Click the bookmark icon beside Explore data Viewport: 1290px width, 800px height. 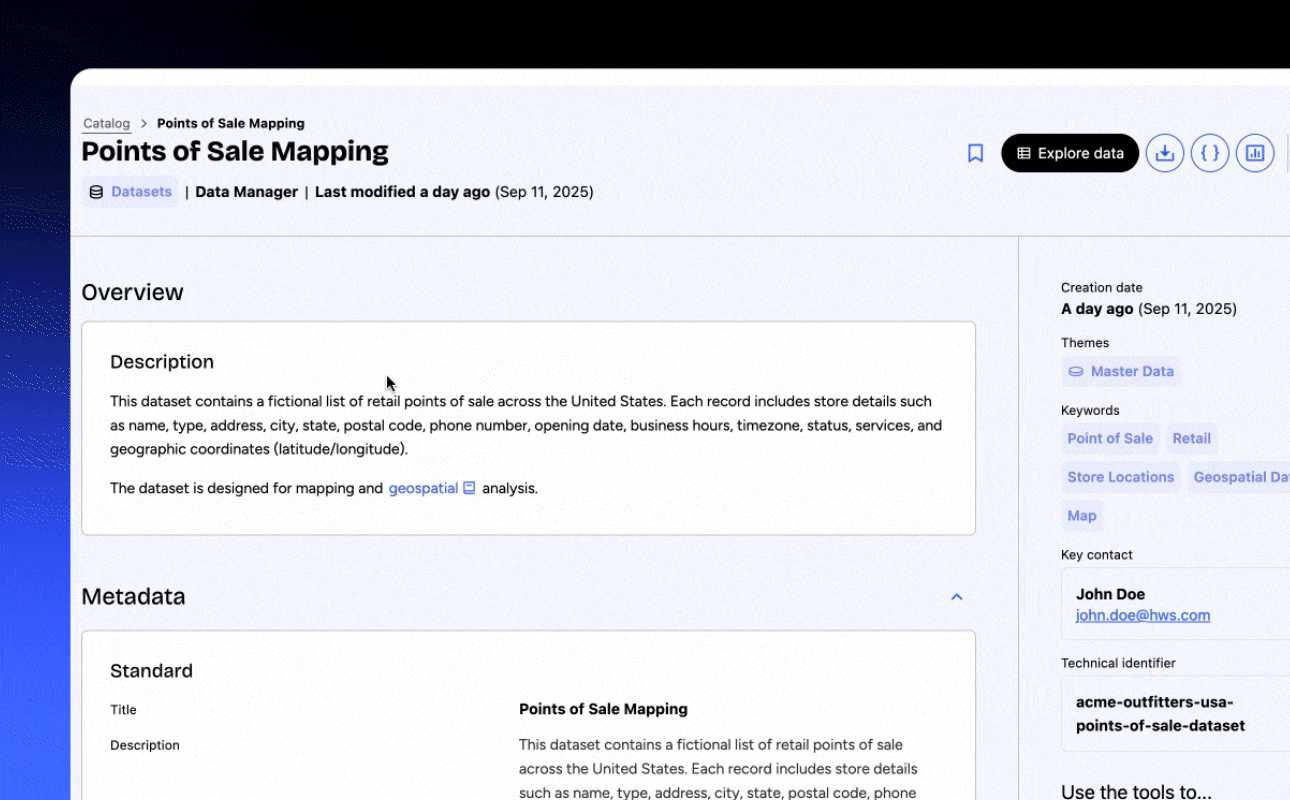coord(975,153)
